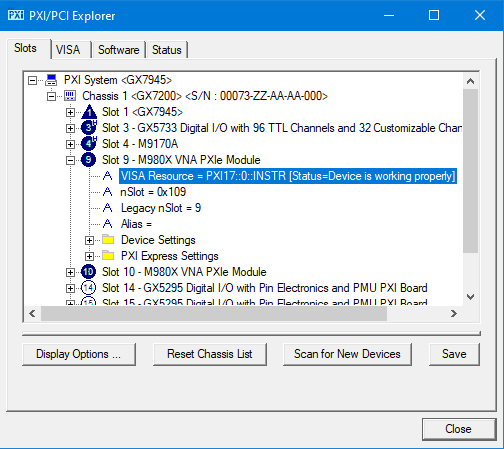Viewport: 504px width, 449px height.
Task: Click the attribute icon beside Alias
Action: coord(107,224)
